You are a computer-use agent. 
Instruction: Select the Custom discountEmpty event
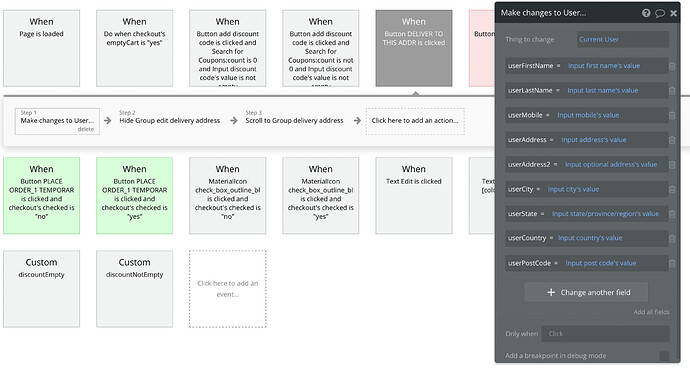pyautogui.click(x=41, y=289)
